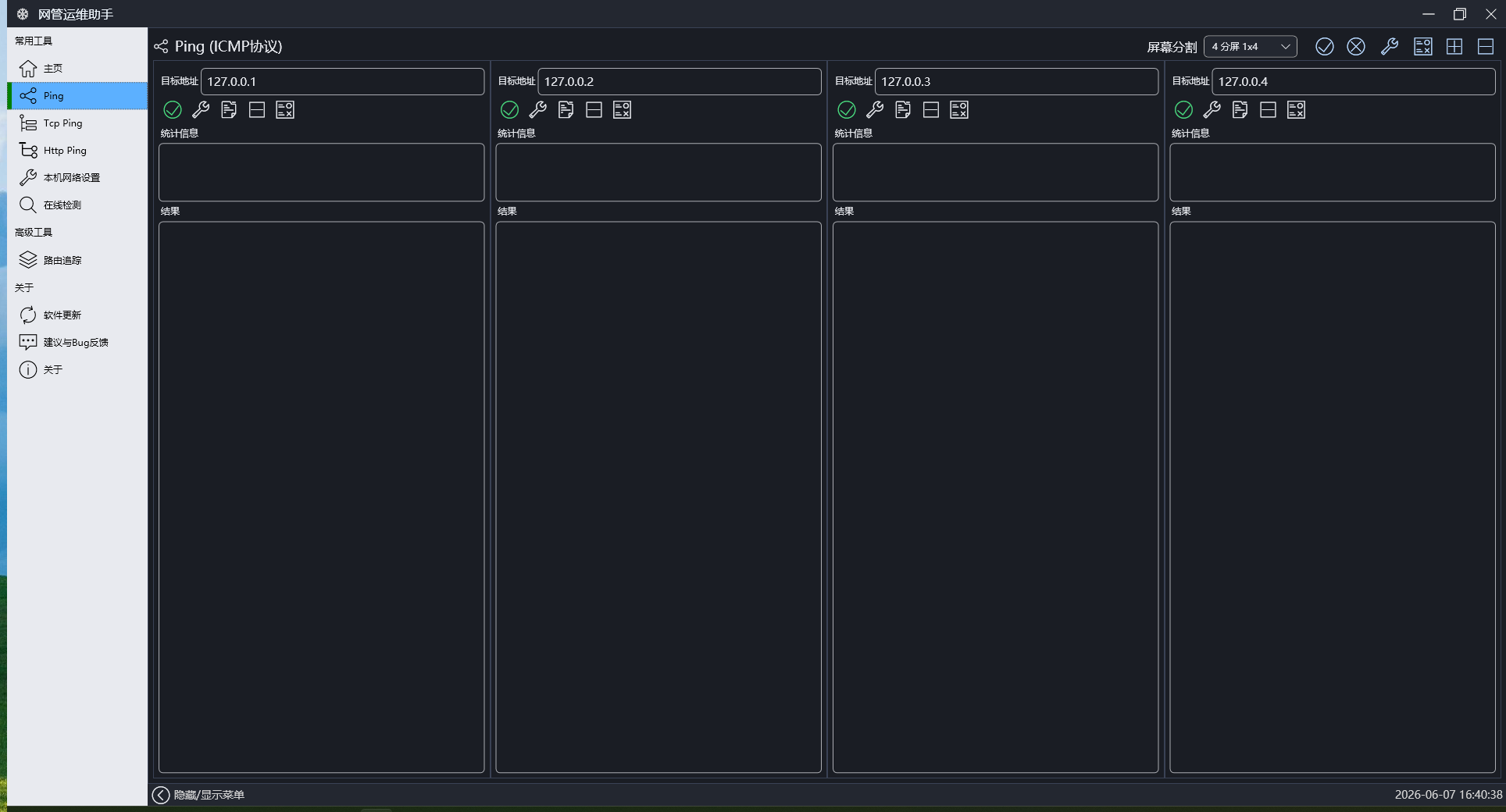This screenshot has width=1506, height=812.
Task: Open 建议与Bug反馈 feedback page
Action: [x=77, y=342]
